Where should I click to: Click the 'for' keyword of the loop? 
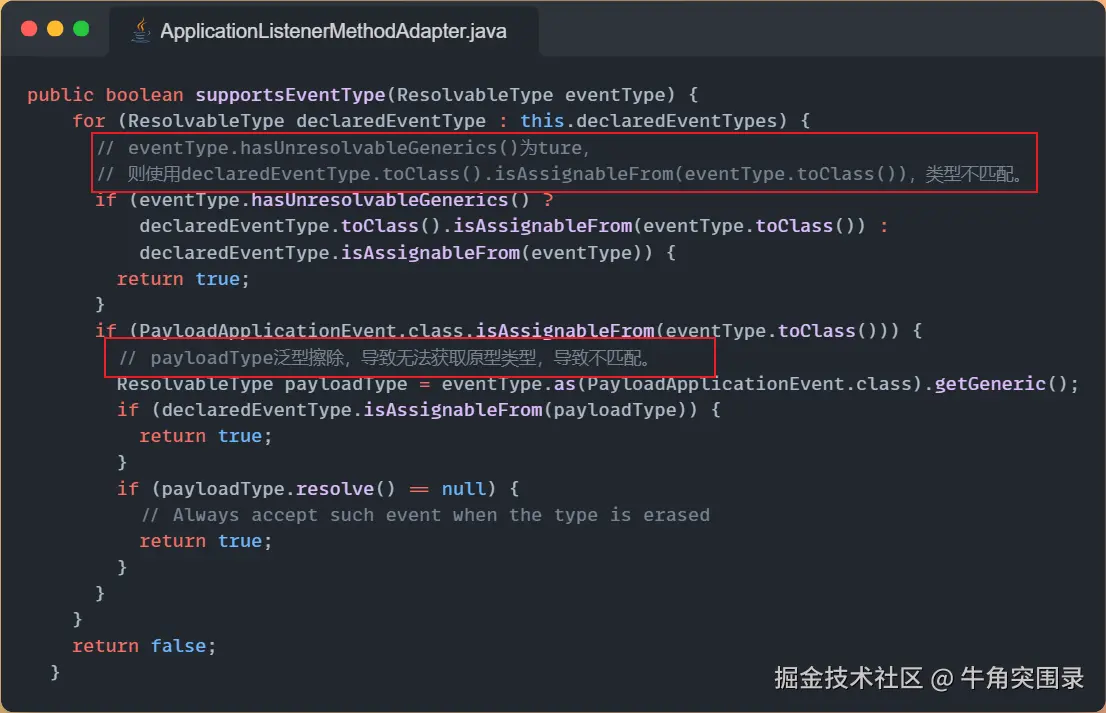tap(89, 121)
